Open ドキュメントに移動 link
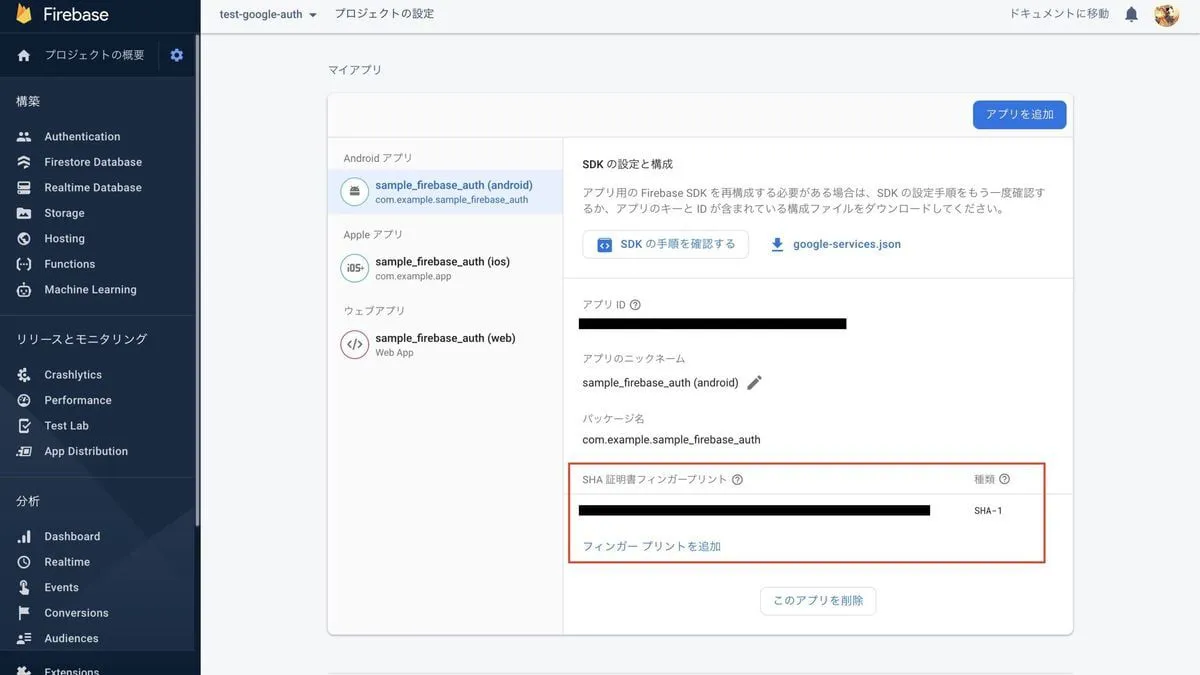 (1059, 14)
